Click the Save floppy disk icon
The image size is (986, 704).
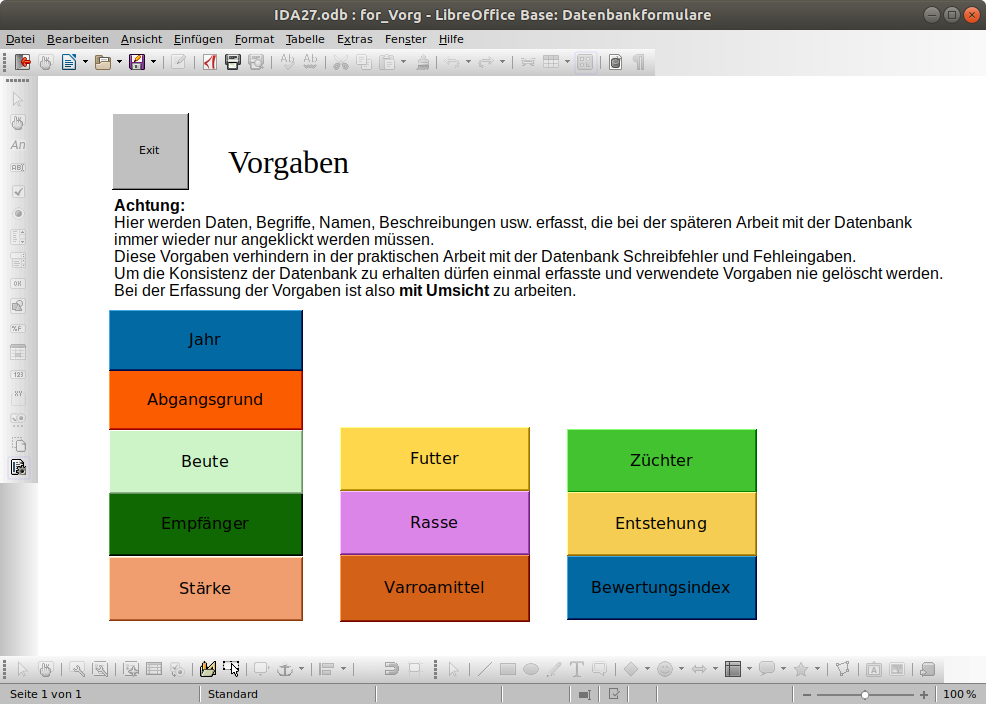point(136,62)
